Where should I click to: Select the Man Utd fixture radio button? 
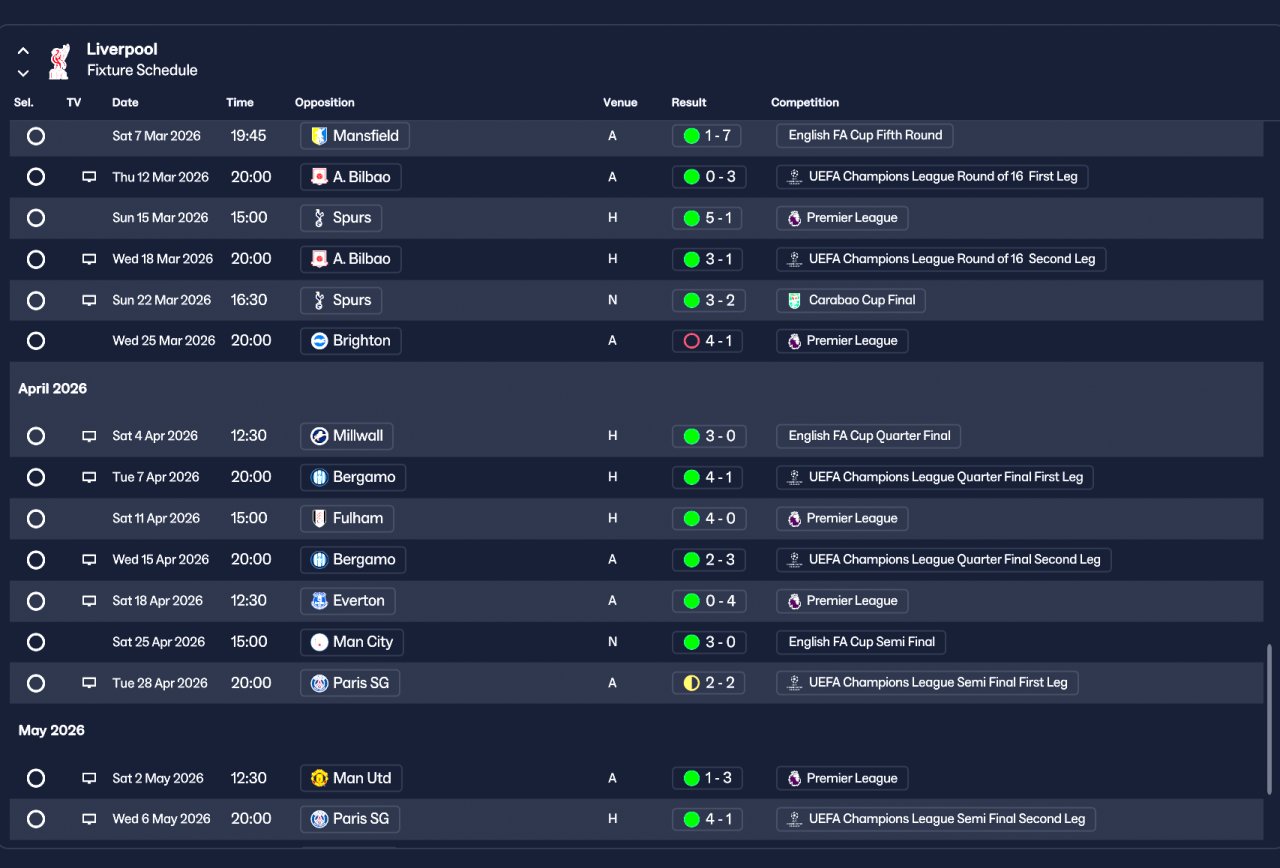click(36, 778)
